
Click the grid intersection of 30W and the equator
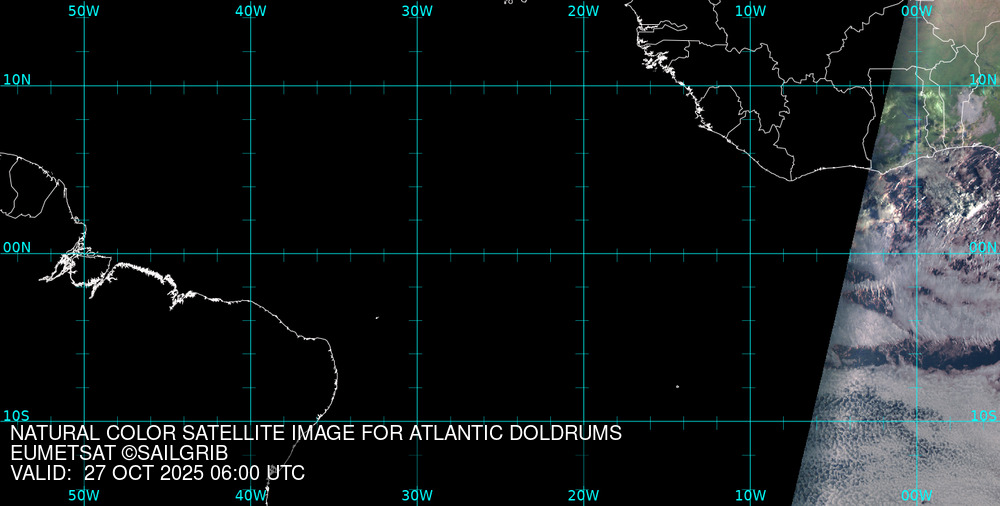pyautogui.click(x=417, y=253)
